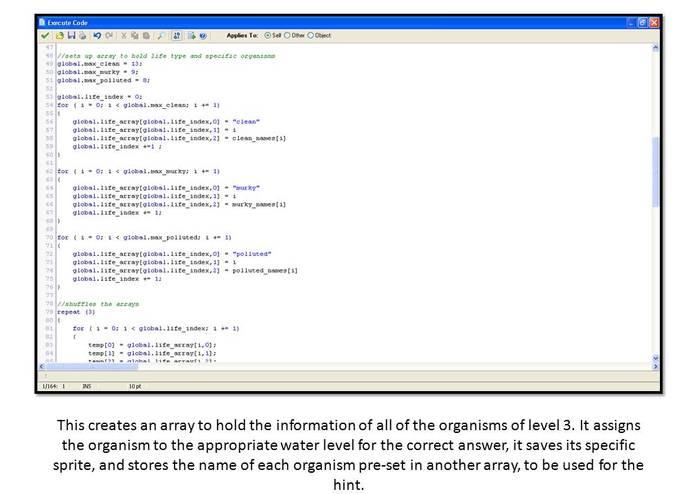Click 'clean_names[i]' in the code
The width and height of the screenshot is (695, 494).
click(x=259, y=138)
